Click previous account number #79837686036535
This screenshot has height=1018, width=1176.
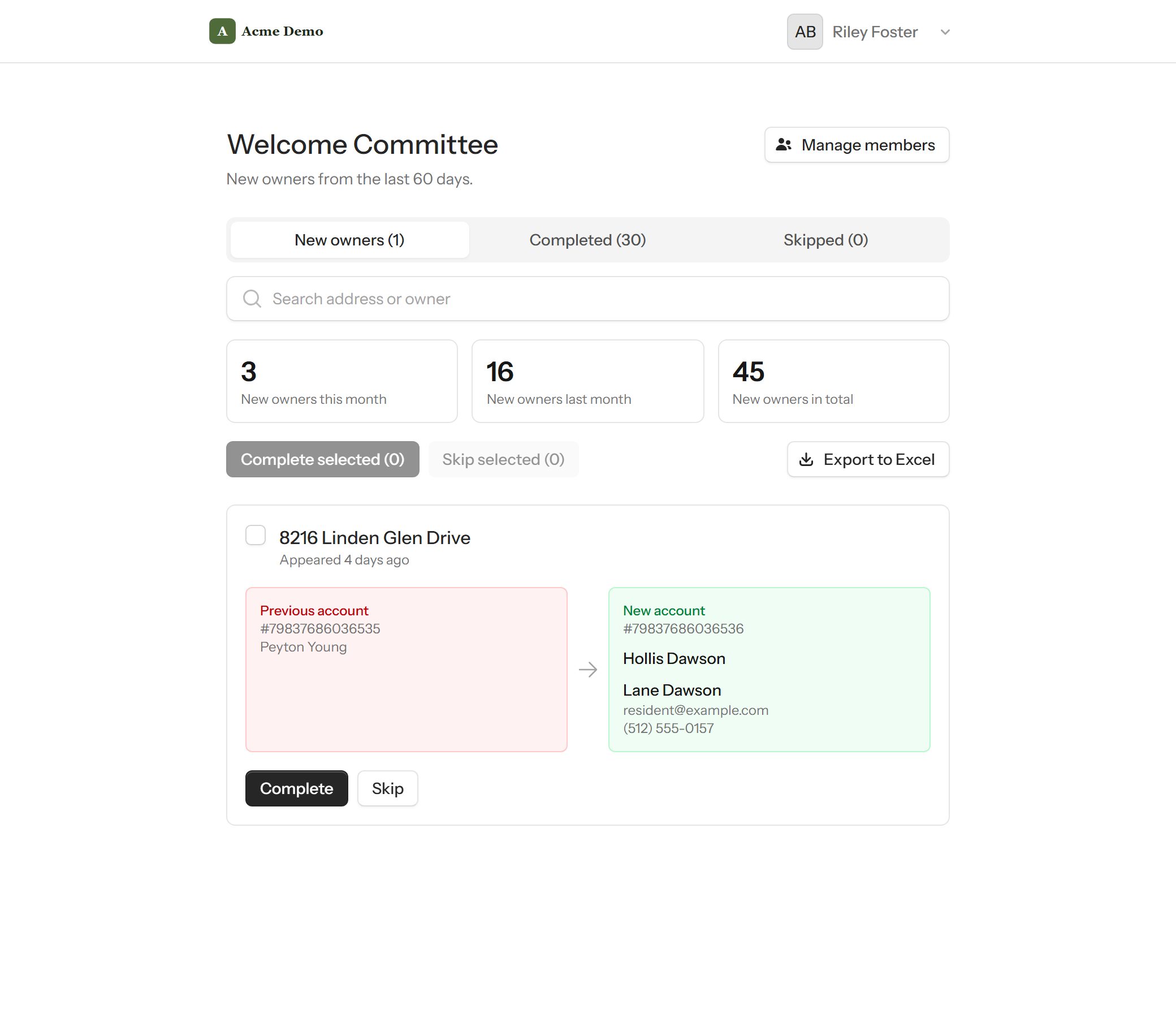(320, 629)
